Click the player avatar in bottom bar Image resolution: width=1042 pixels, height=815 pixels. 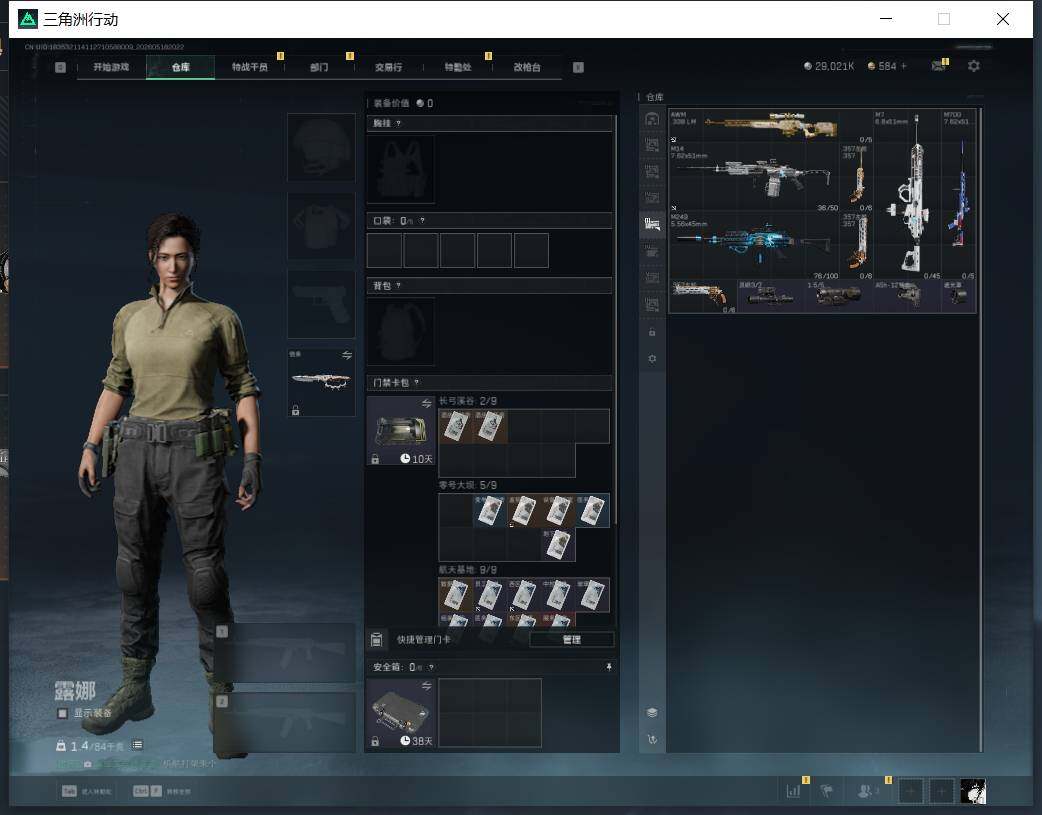(974, 791)
